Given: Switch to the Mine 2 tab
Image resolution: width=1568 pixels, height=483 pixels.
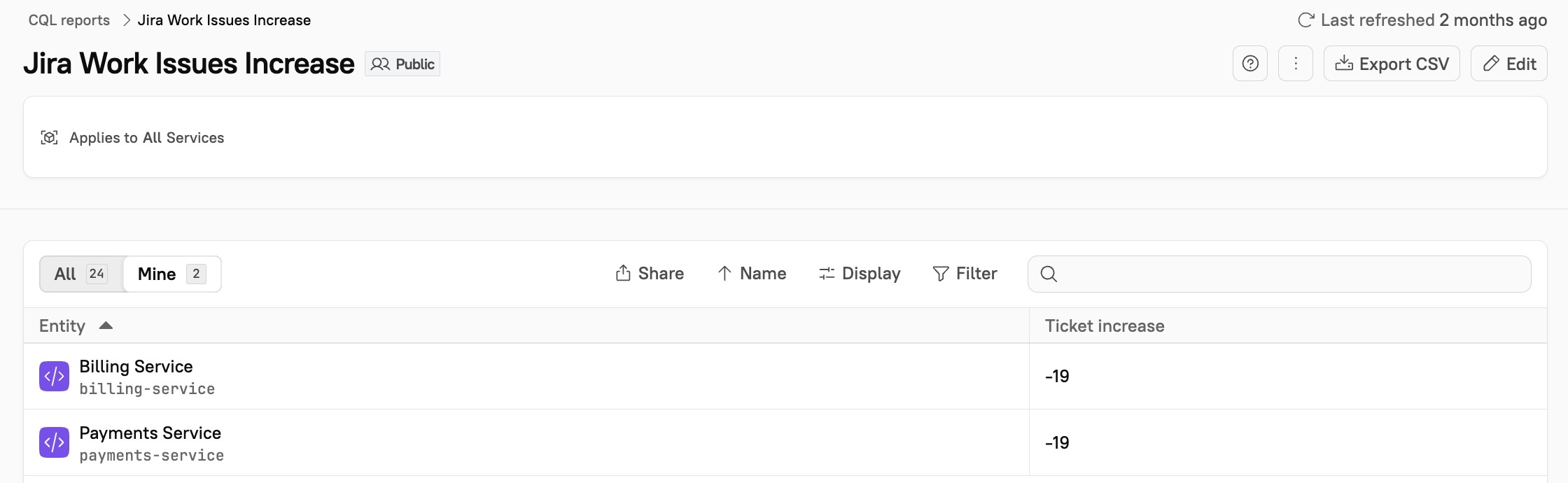Looking at the screenshot, I should coord(171,274).
